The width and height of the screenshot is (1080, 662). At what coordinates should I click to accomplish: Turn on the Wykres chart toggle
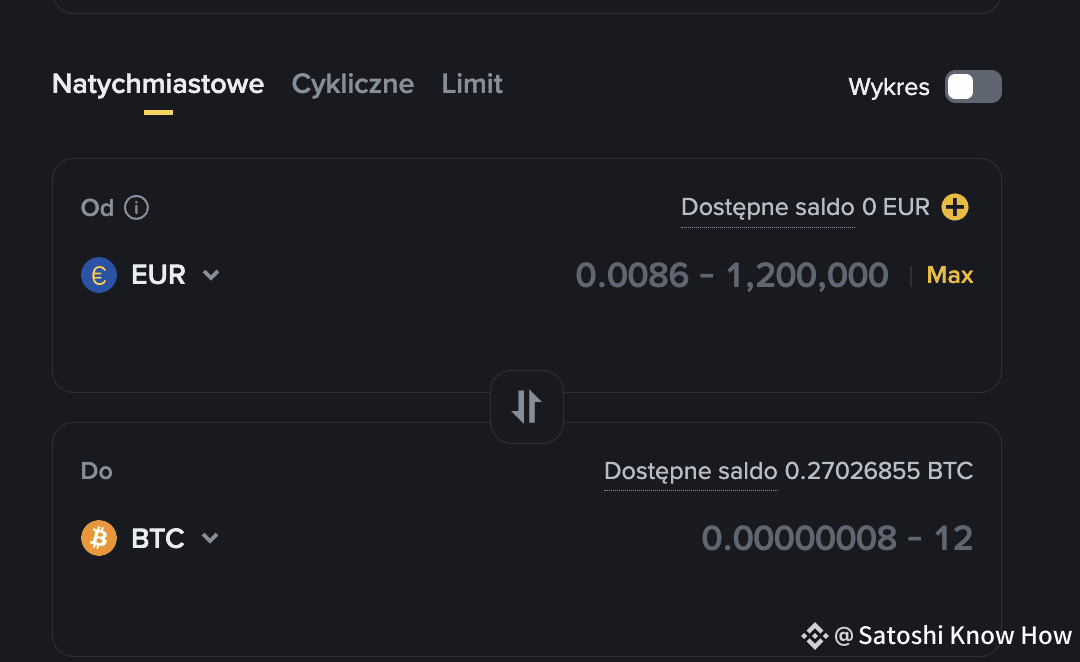click(973, 87)
